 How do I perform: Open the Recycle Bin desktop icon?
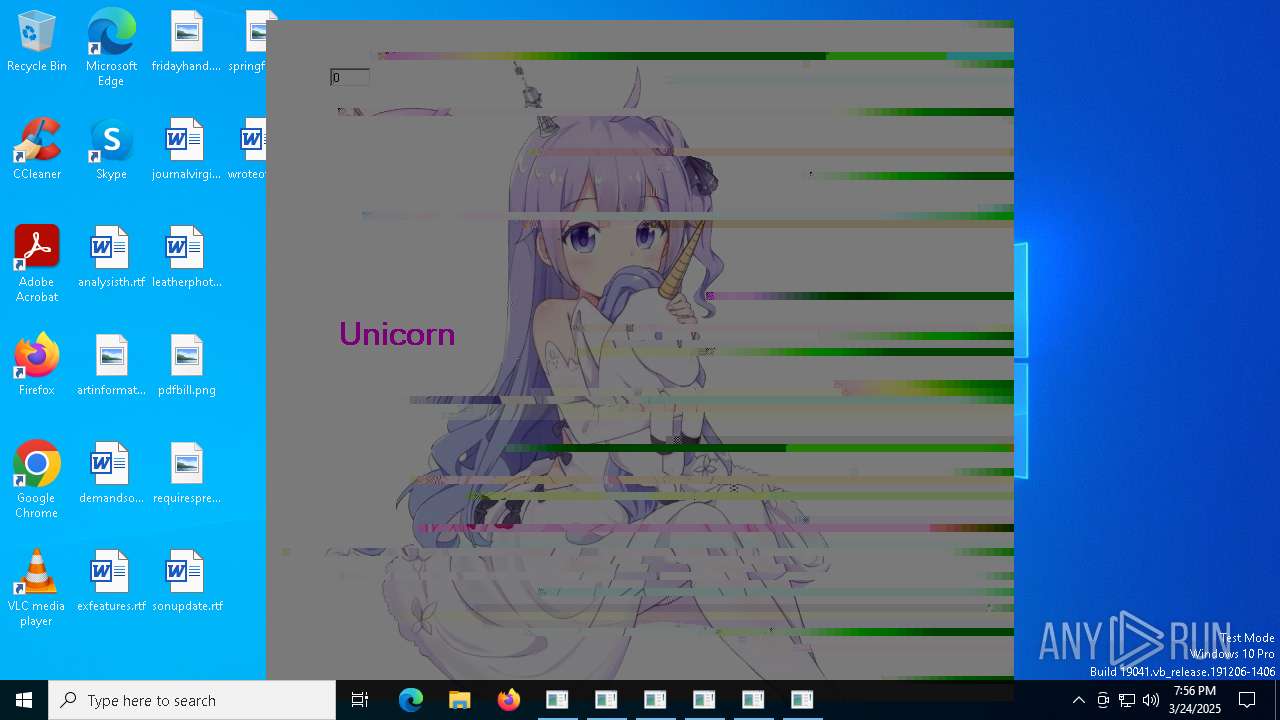pos(37,42)
